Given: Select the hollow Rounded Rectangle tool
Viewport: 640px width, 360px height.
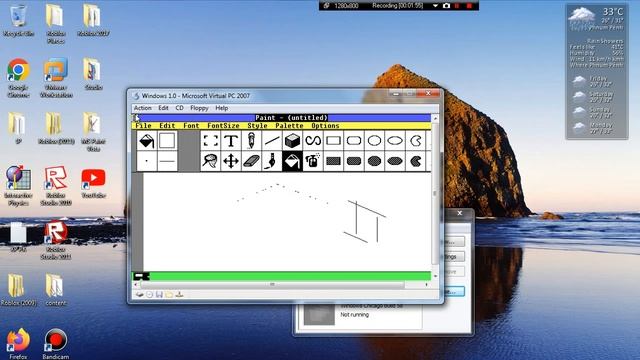Looking at the screenshot, I should [354, 141].
